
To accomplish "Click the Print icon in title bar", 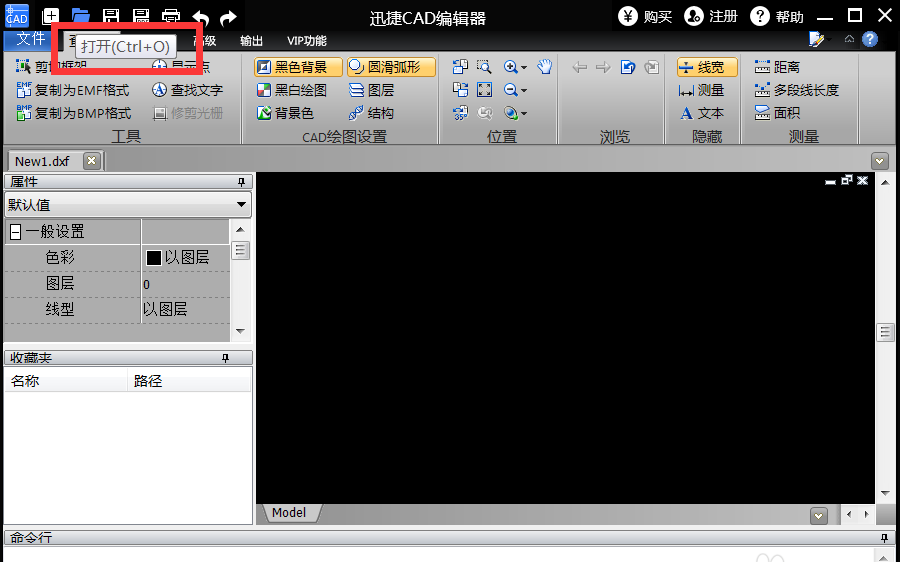I will [171, 16].
